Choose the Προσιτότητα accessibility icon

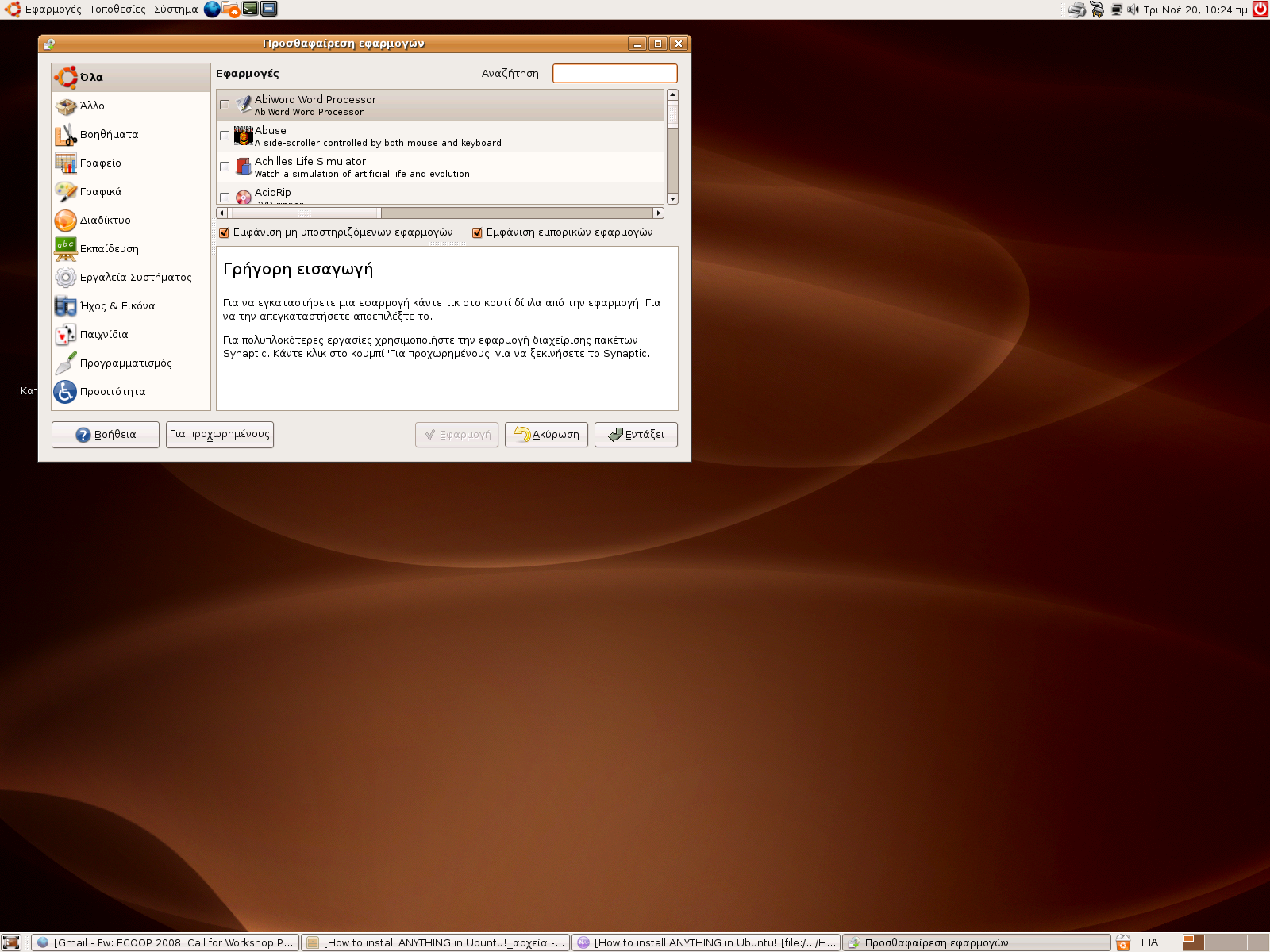[x=66, y=392]
